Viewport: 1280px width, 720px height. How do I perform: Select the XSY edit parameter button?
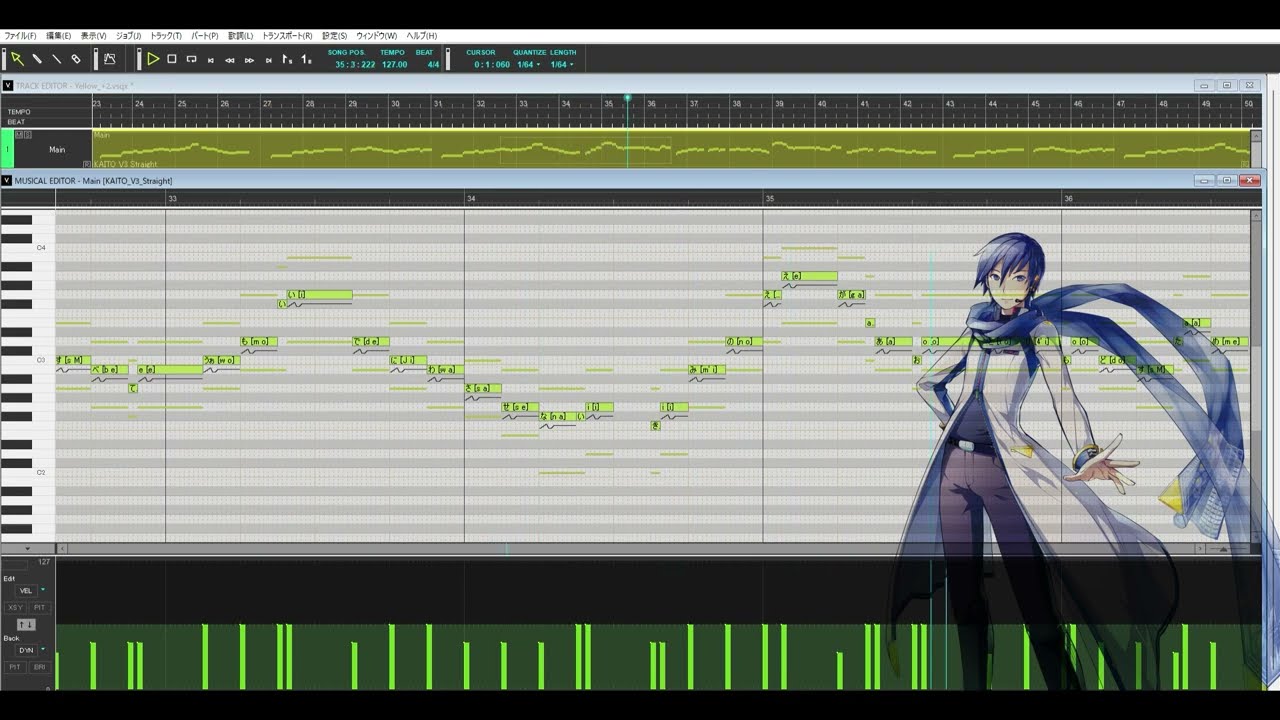[x=16, y=607]
